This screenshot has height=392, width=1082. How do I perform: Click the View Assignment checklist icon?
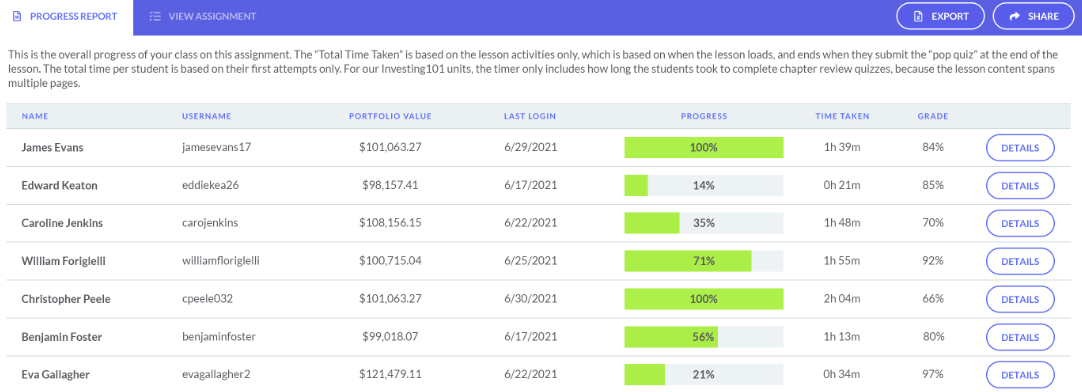click(155, 16)
